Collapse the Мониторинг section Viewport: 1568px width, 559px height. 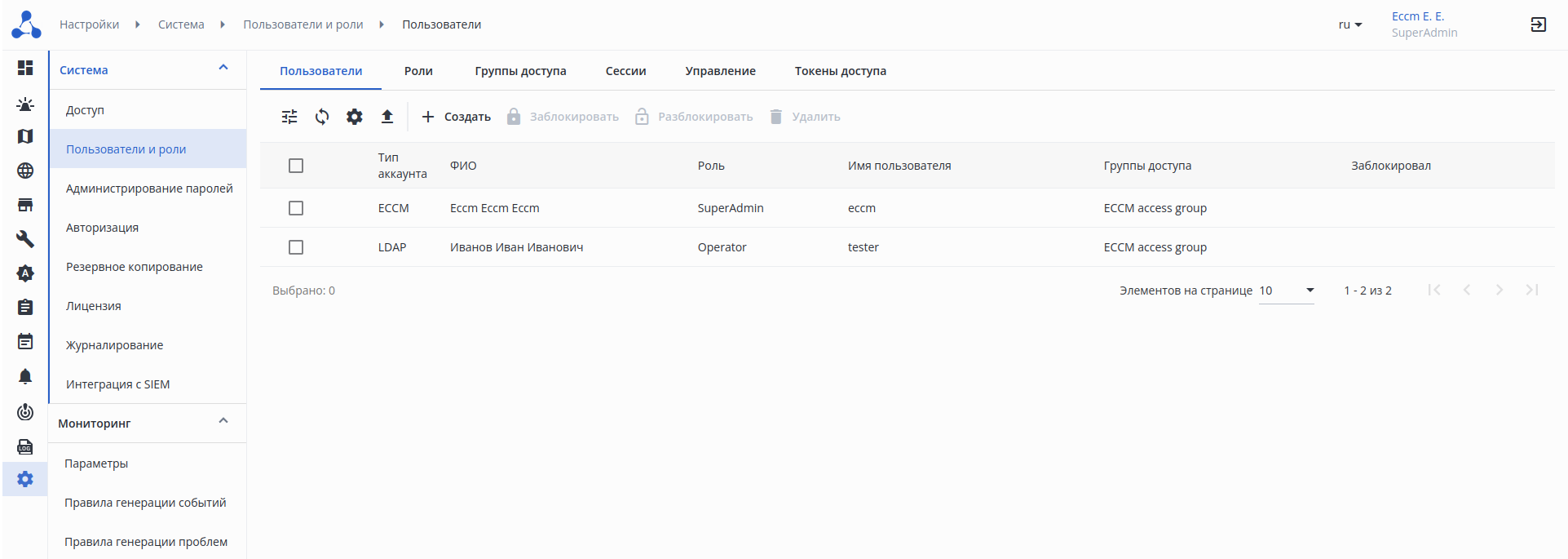(223, 421)
